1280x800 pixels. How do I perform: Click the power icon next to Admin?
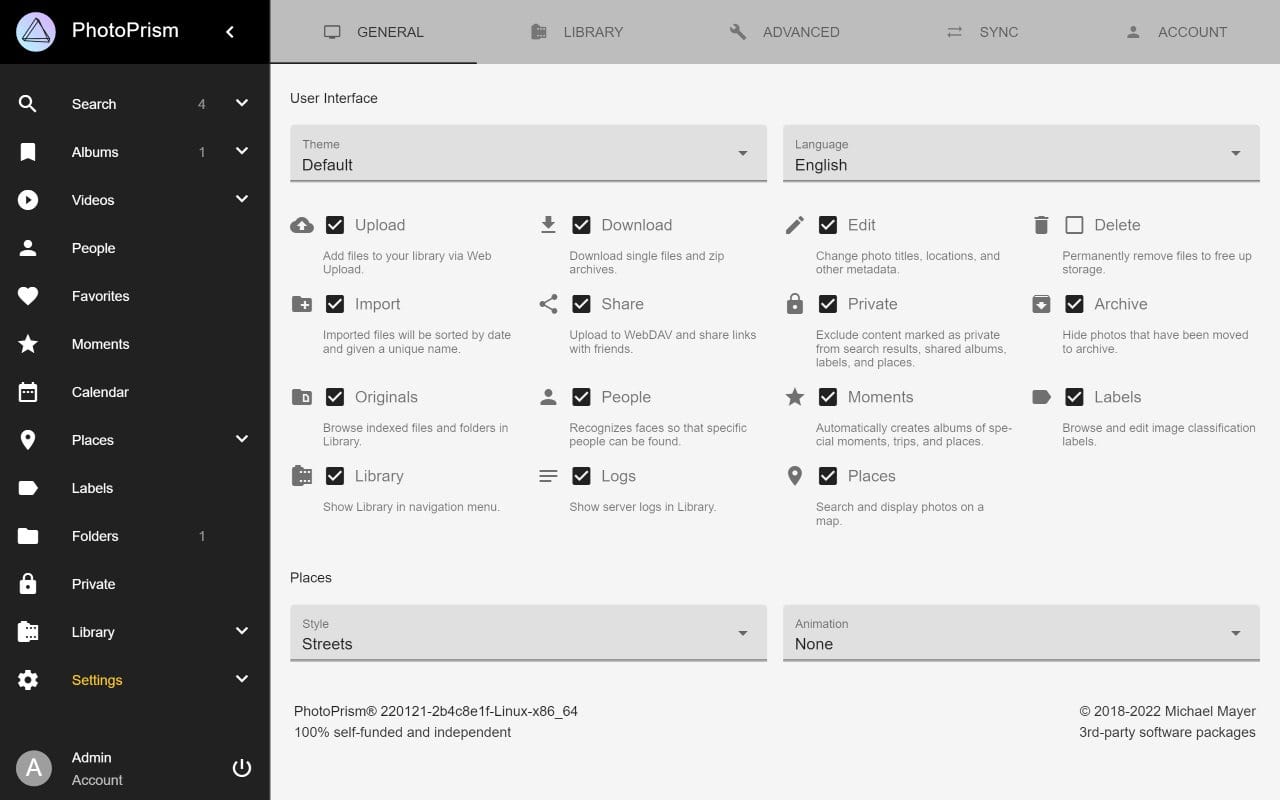click(241, 768)
